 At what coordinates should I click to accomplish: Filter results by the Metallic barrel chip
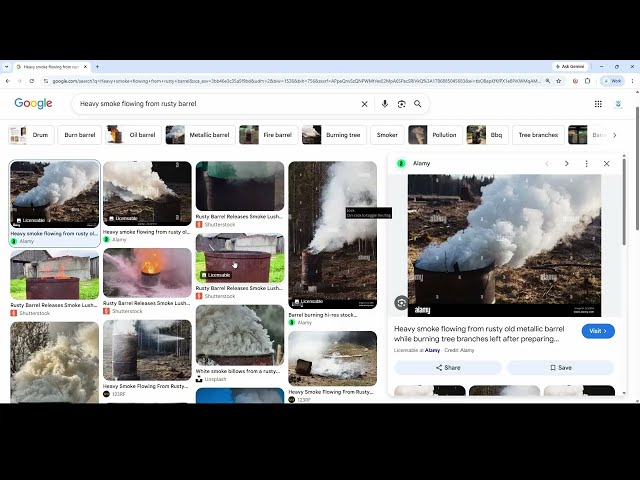click(x=200, y=135)
